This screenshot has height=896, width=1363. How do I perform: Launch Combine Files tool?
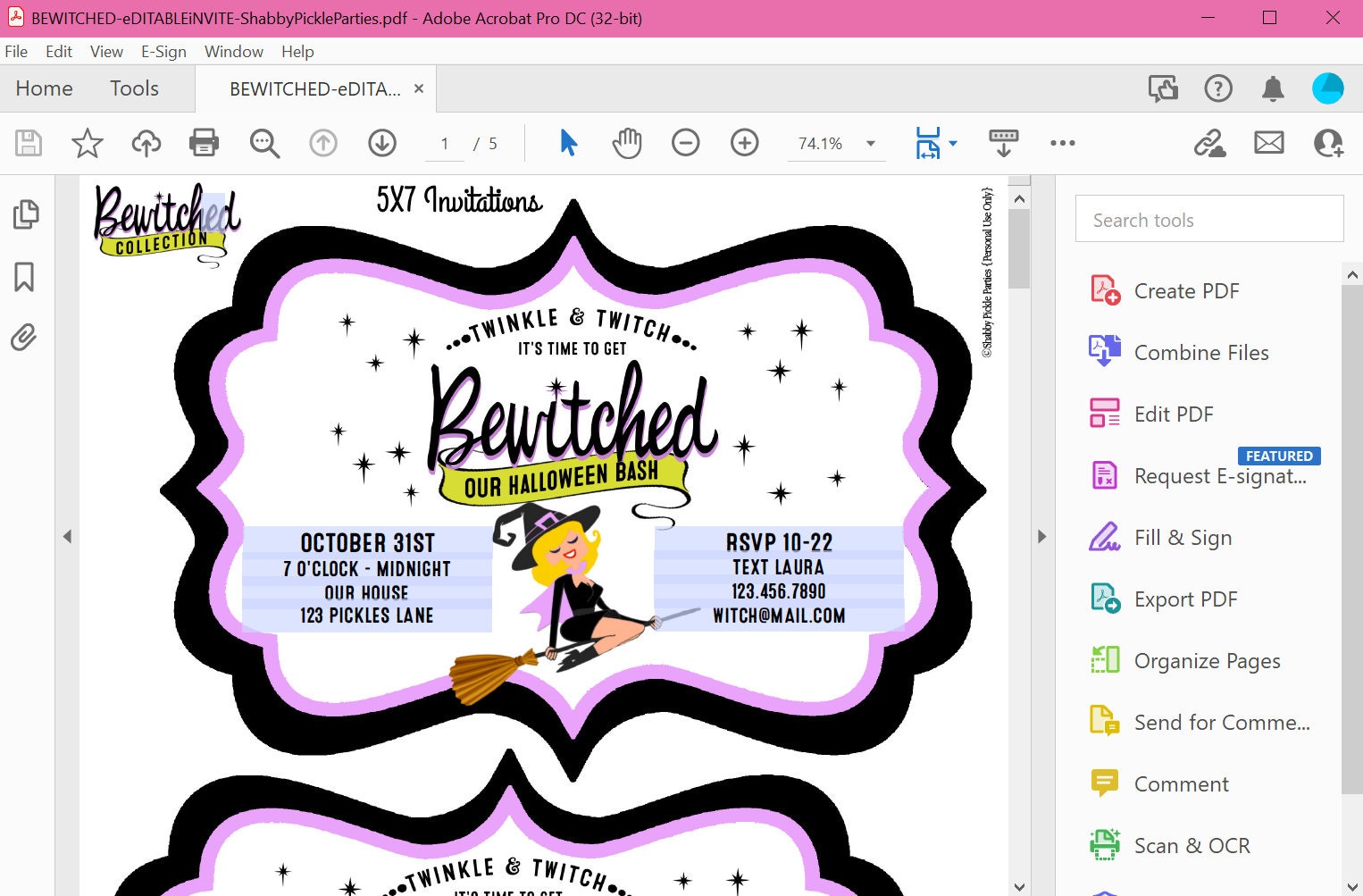tap(1179, 353)
